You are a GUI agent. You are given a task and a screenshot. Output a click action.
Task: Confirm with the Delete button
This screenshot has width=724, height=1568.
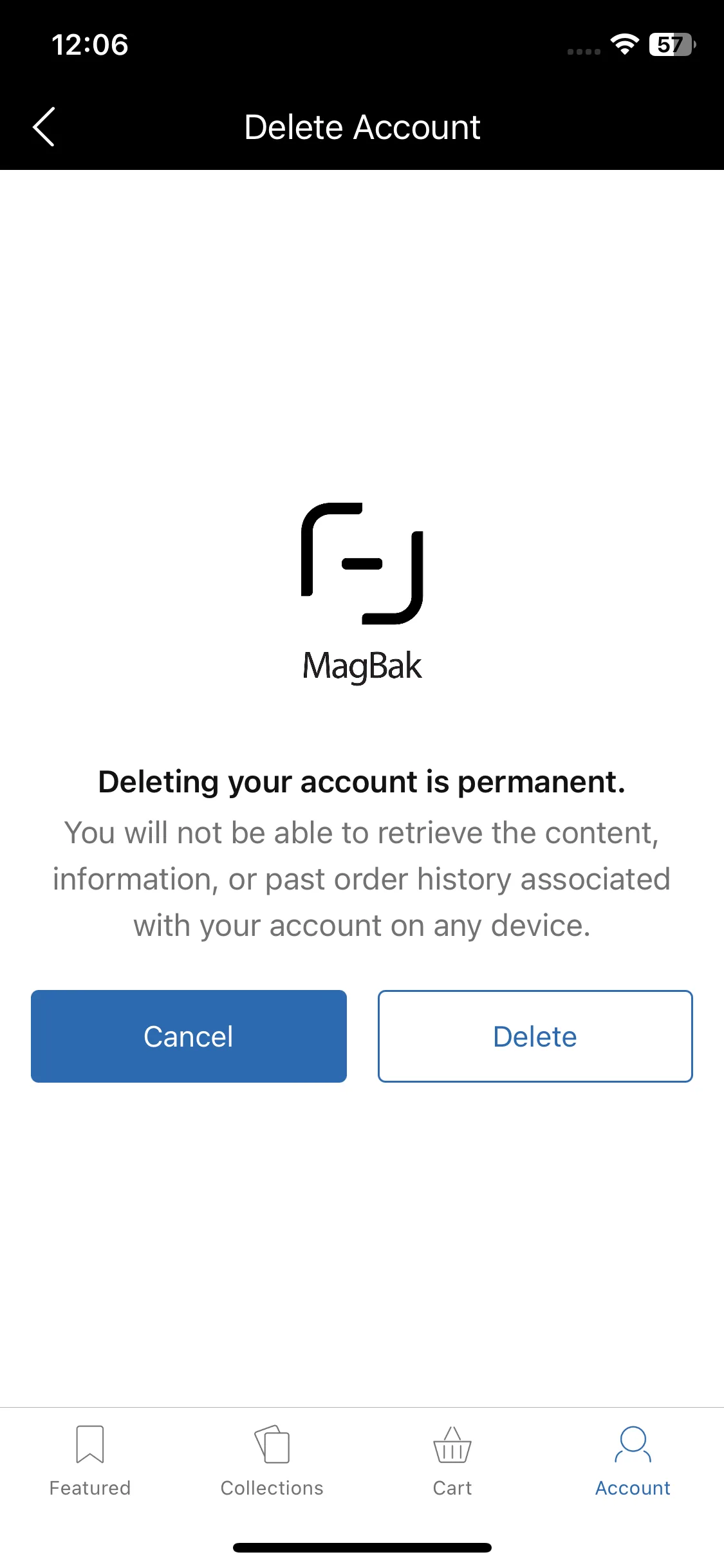(535, 1036)
